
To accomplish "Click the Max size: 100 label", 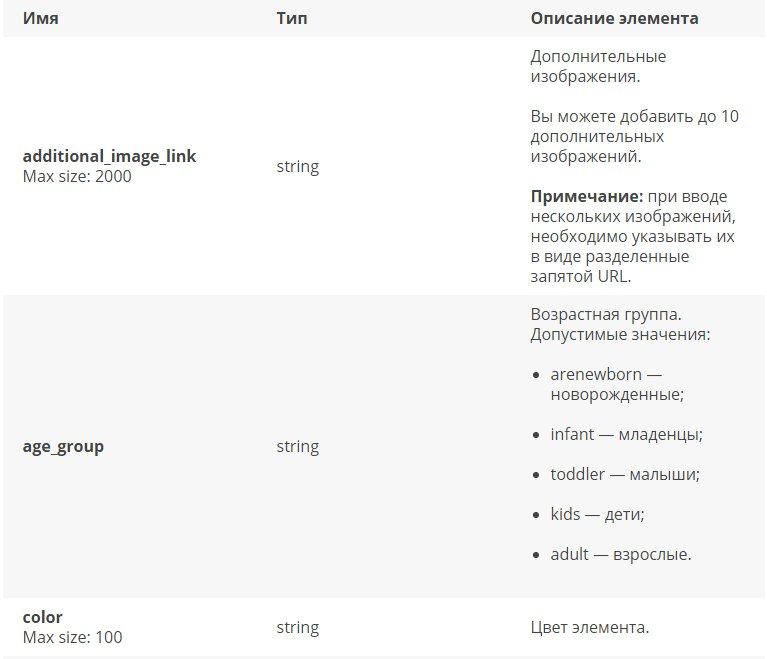I will (72, 637).
